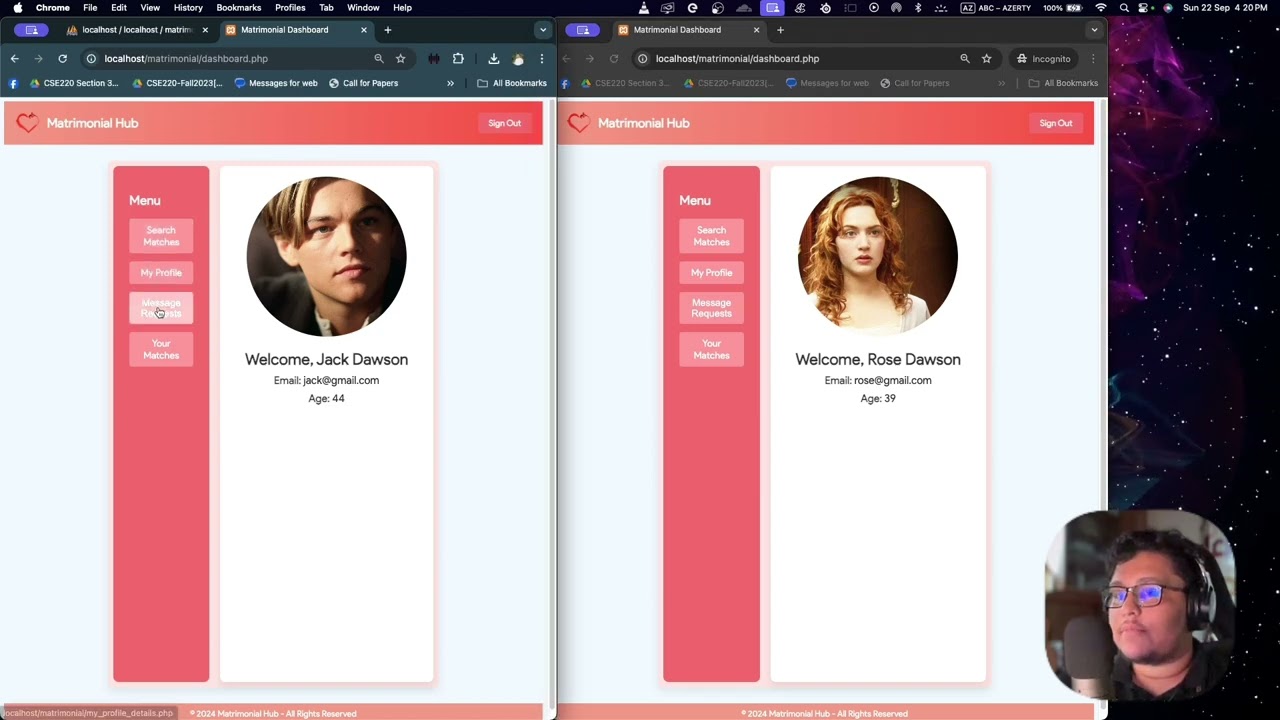Open CSE220 Section 3 bookmark in left window
This screenshot has height=720, width=1280.
(x=74, y=83)
